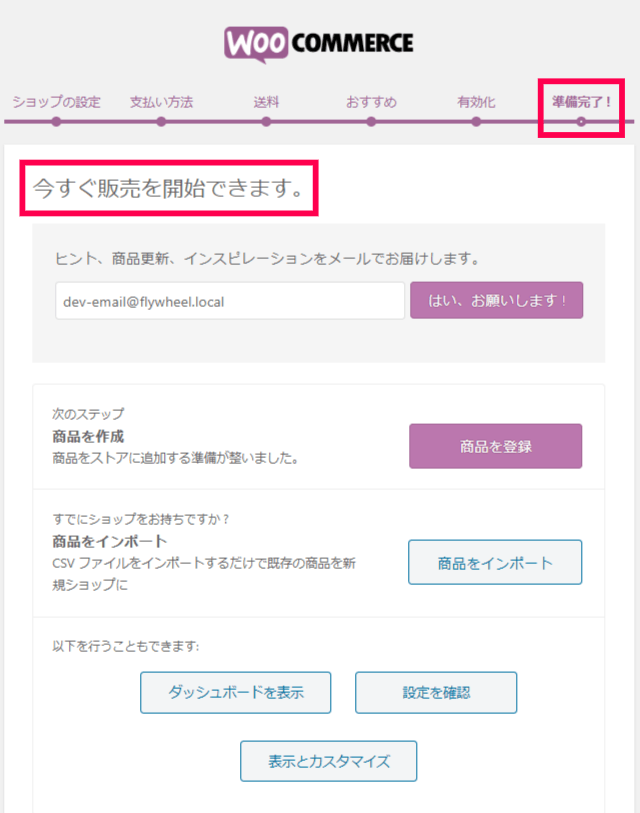Viewport: 640px width, 813px height.
Task: Click the step dot under 準備完了！
Action: point(581,122)
